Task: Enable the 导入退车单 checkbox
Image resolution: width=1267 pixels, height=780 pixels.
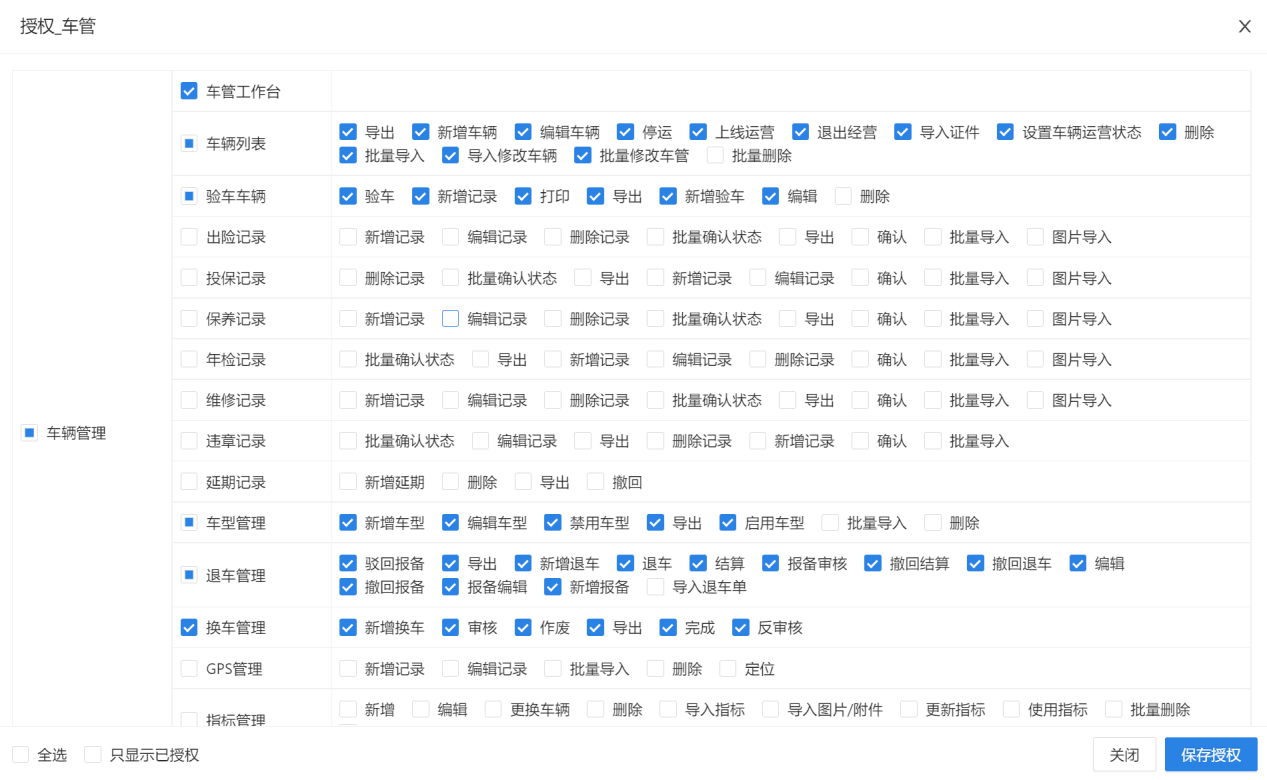Action: [656, 587]
